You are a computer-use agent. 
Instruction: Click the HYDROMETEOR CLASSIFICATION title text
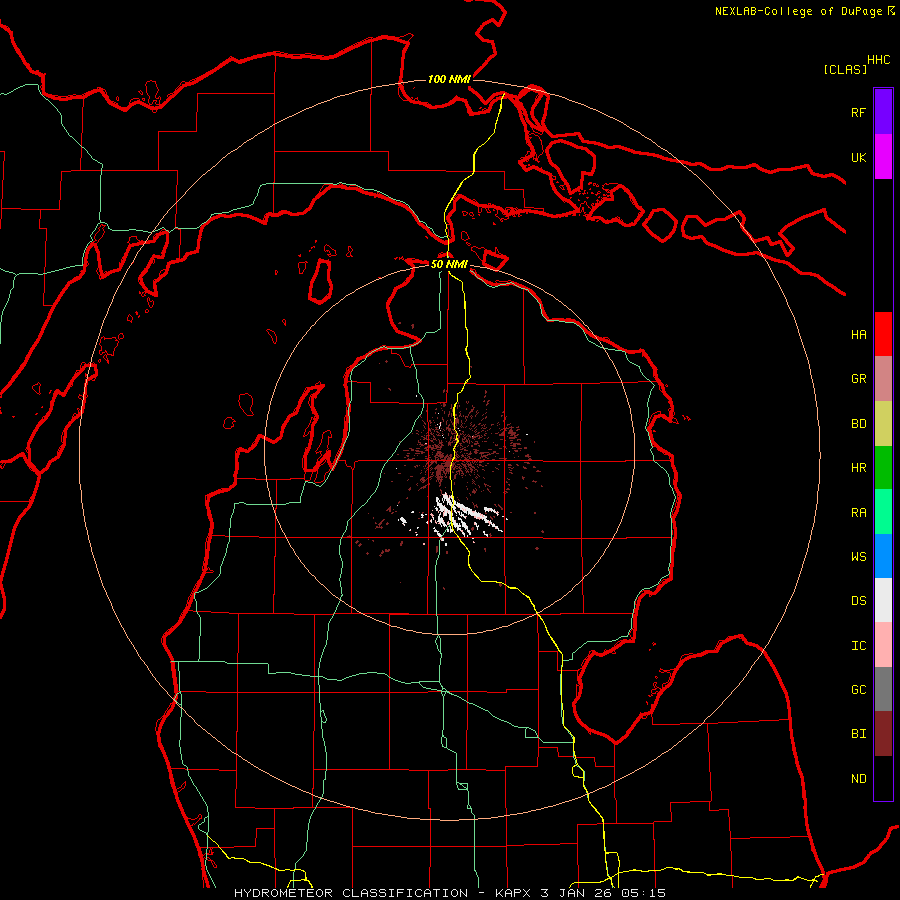[351, 893]
